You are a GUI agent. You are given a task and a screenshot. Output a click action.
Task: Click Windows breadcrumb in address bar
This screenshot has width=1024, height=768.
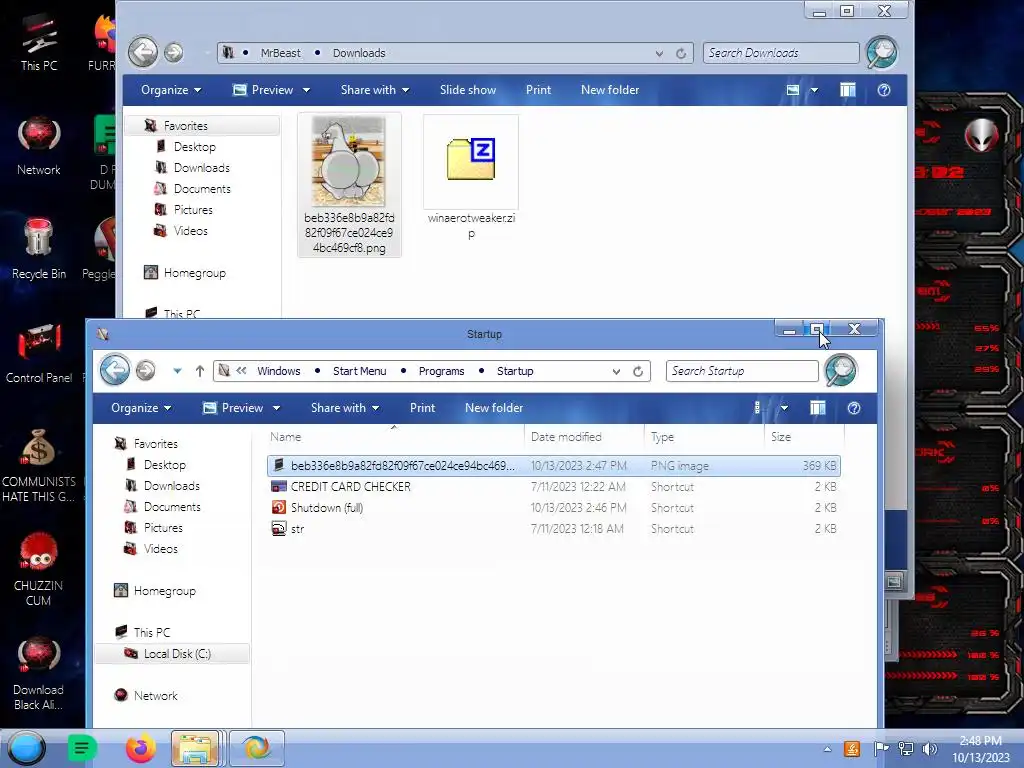[279, 371]
